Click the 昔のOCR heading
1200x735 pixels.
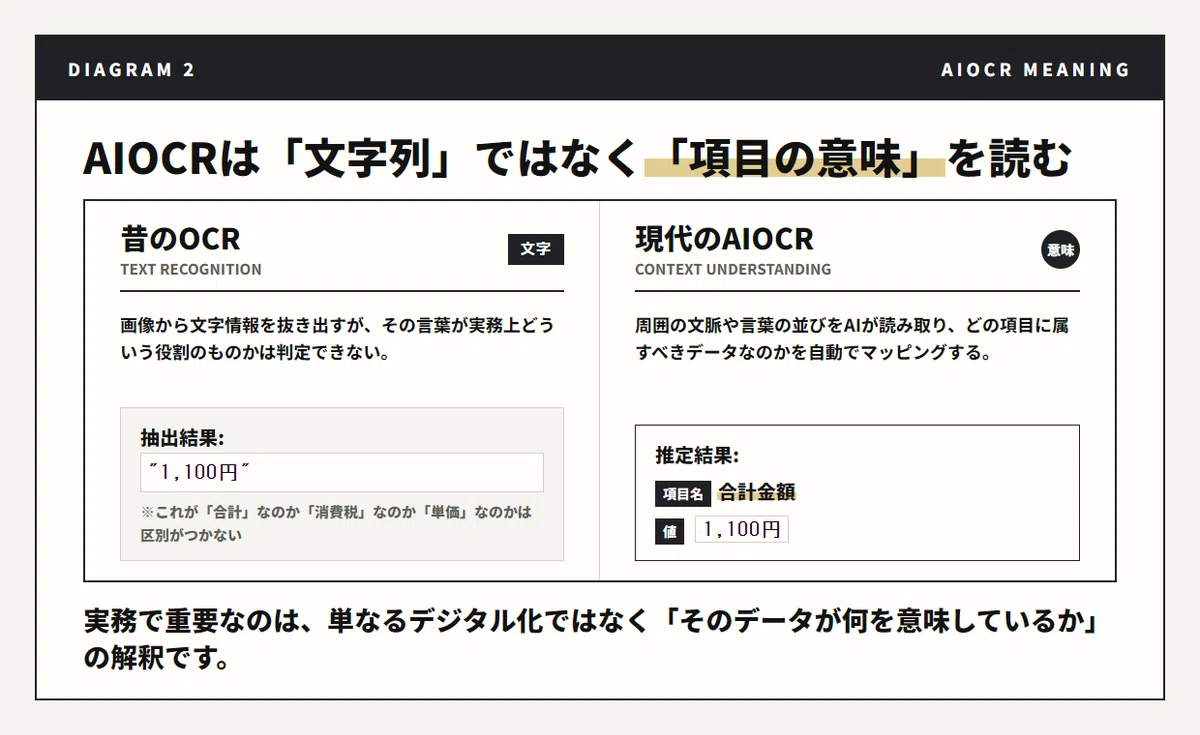[x=180, y=239]
